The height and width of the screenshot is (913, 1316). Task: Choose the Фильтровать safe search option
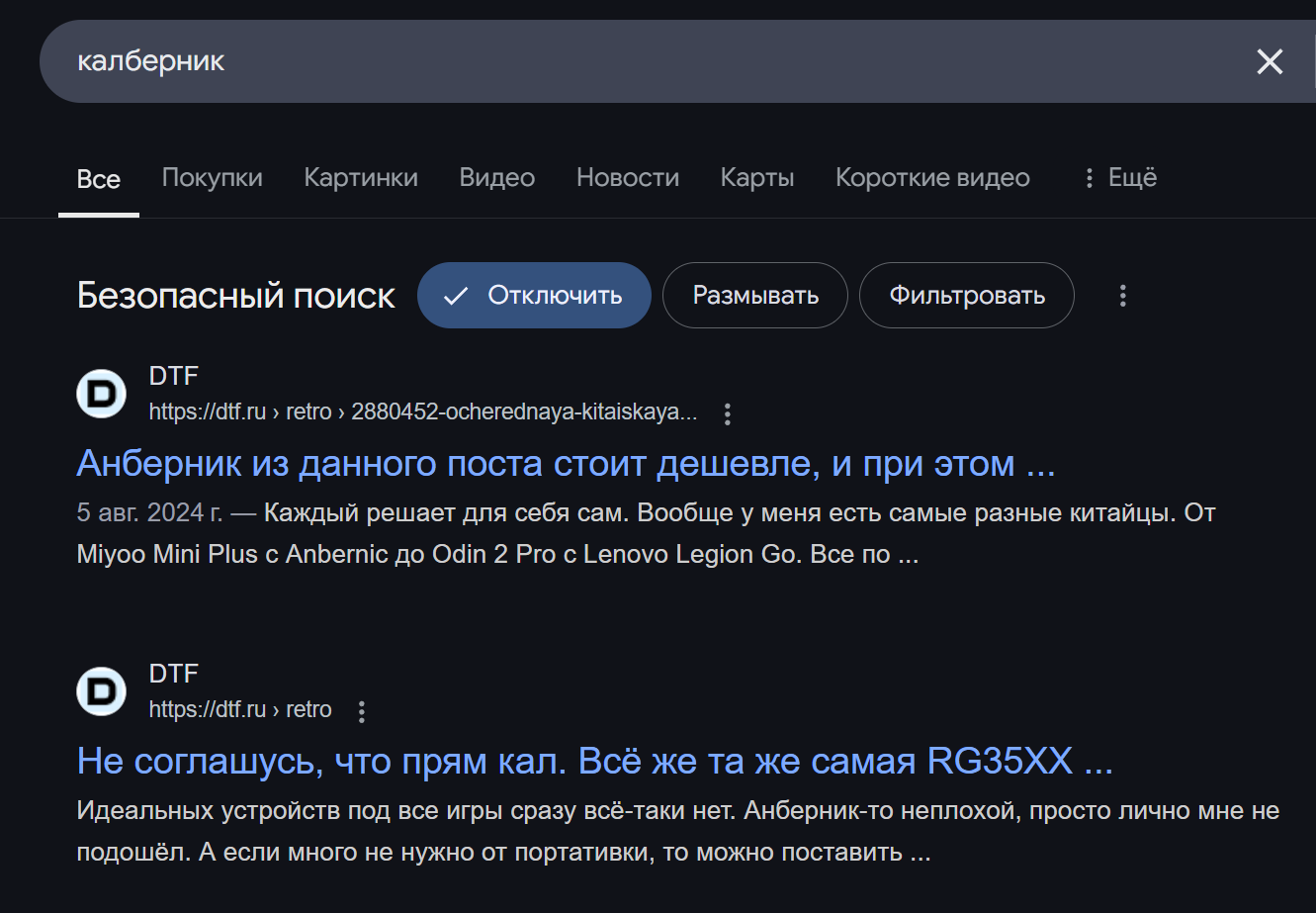click(x=967, y=295)
